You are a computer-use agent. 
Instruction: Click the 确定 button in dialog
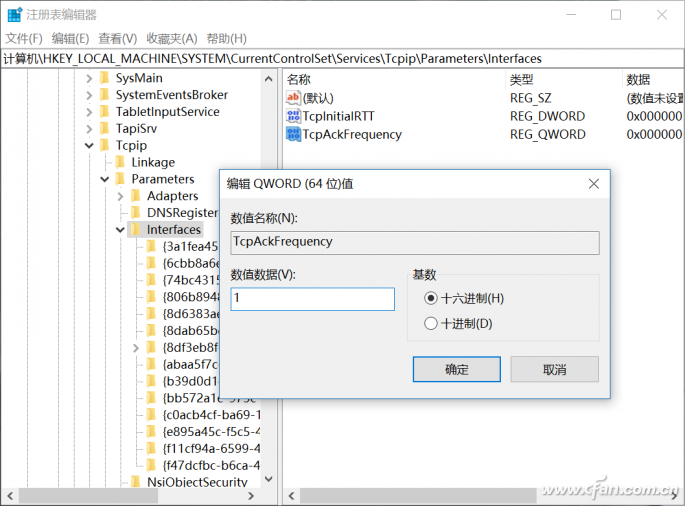(x=457, y=369)
